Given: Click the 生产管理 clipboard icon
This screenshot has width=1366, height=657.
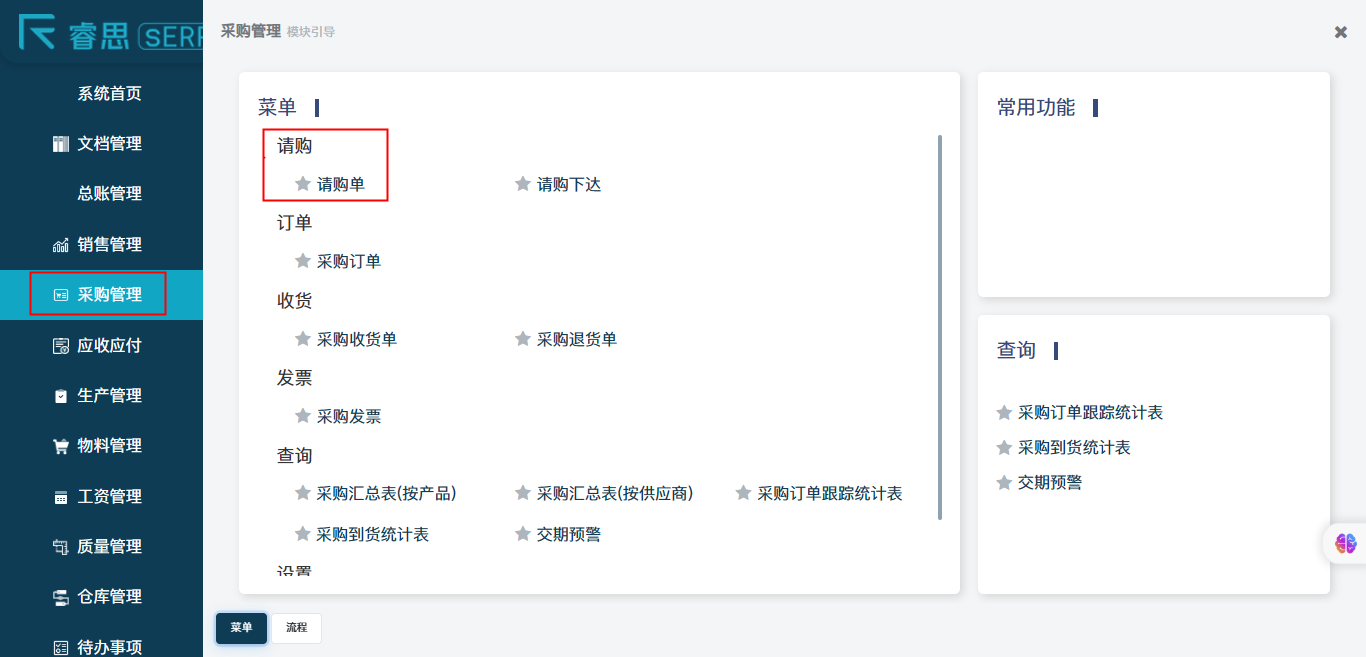Looking at the screenshot, I should 60,396.
